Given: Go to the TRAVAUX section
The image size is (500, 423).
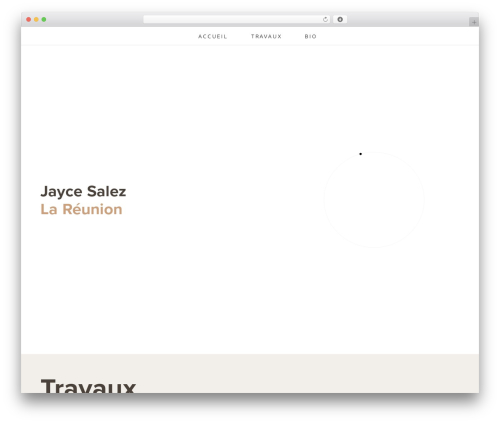Looking at the screenshot, I should [266, 36].
